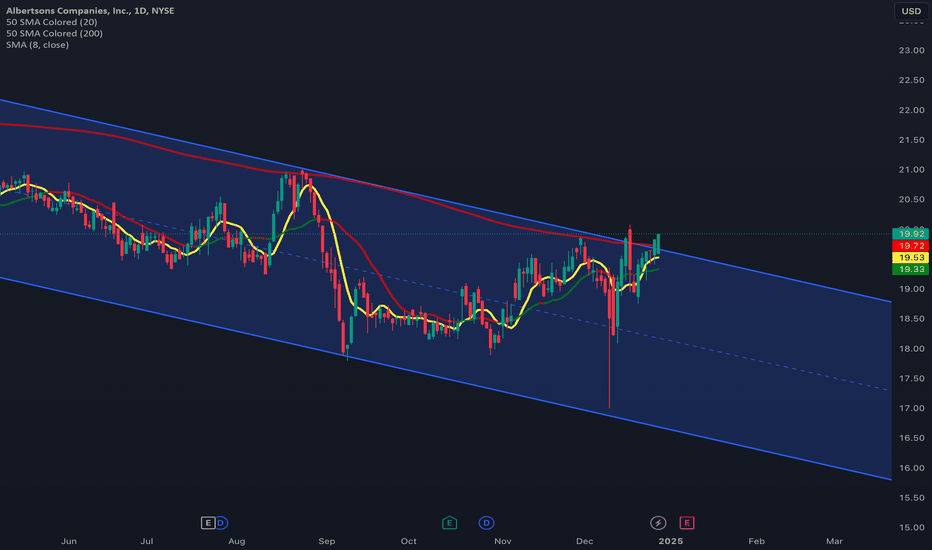Viewport: 932px width, 550px height.
Task: Click the Aug label on the time axis
Action: click(237, 541)
